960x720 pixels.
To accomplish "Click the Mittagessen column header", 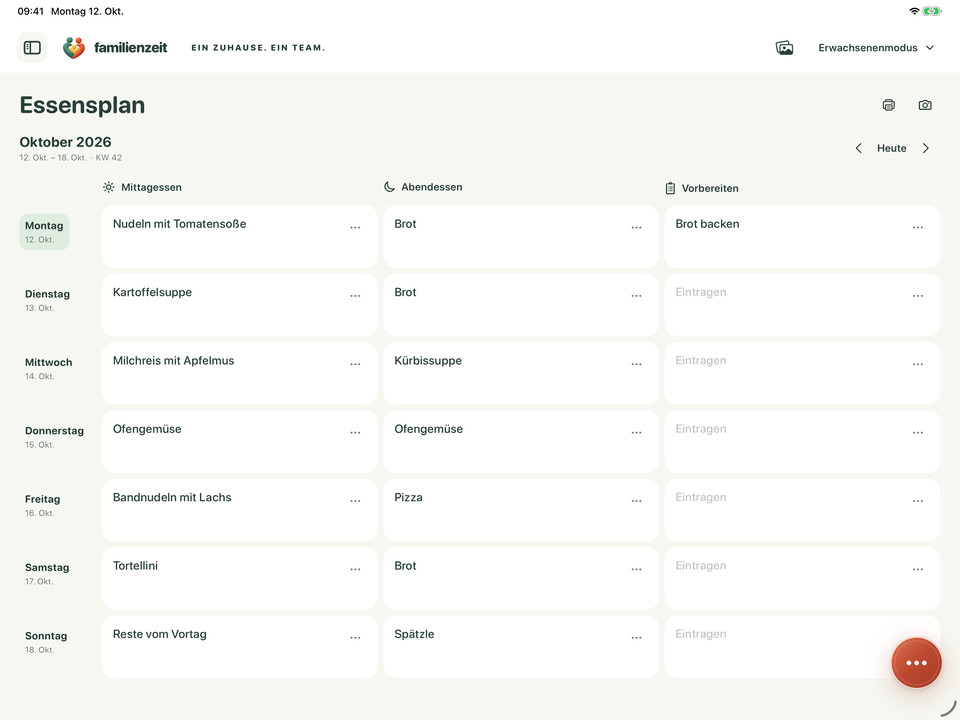I will [143, 187].
